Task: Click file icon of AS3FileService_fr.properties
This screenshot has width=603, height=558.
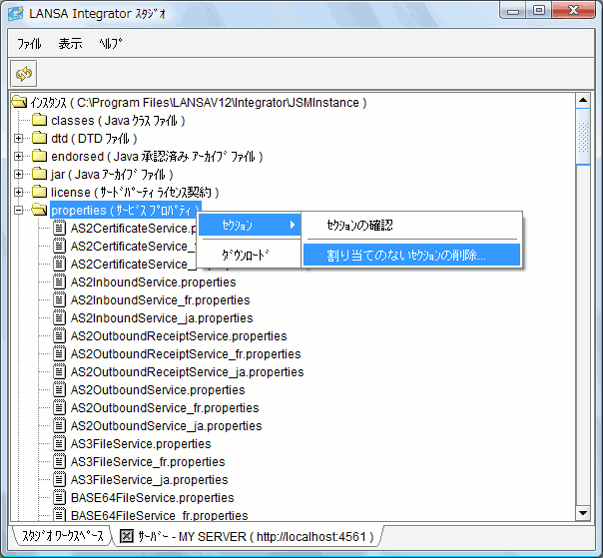Action: [x=59, y=461]
